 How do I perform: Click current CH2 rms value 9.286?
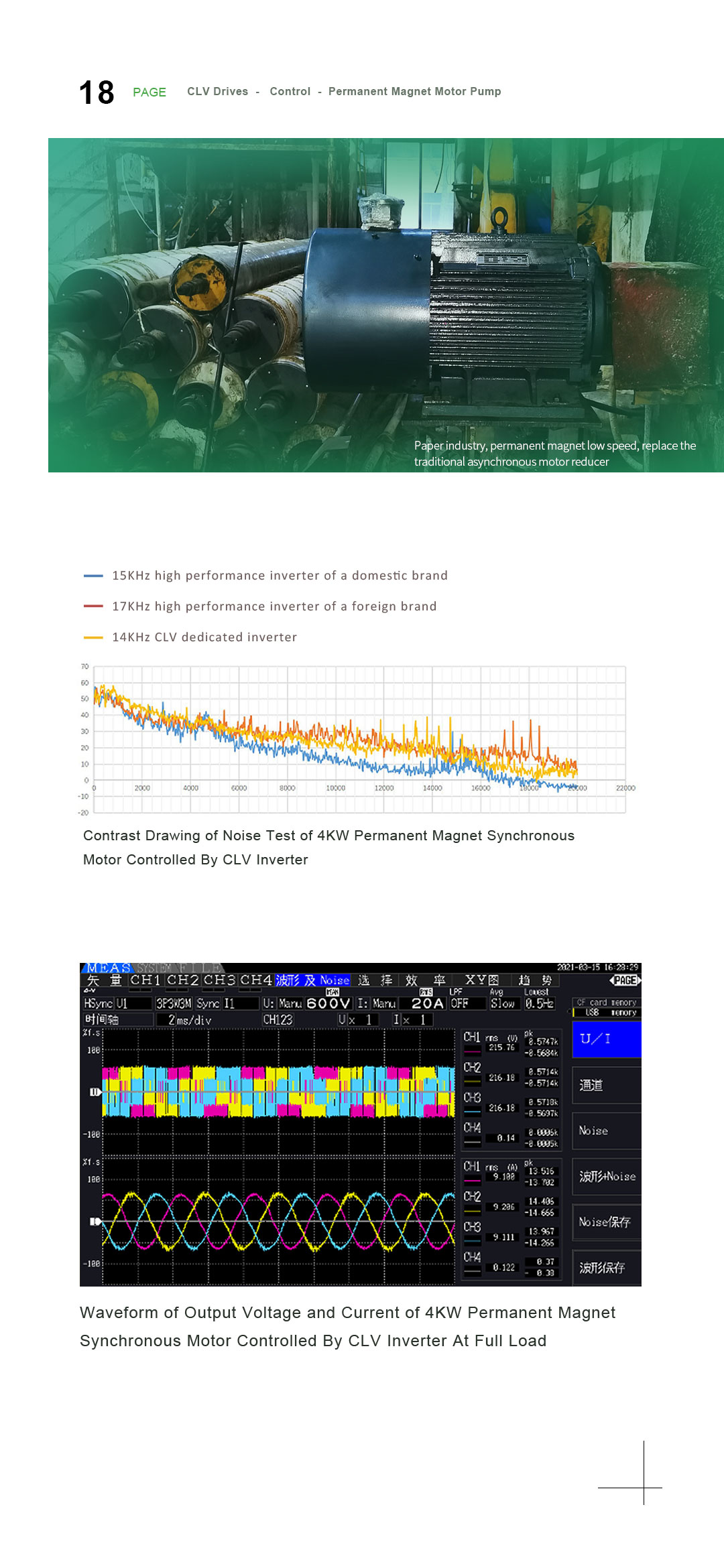click(x=503, y=1207)
